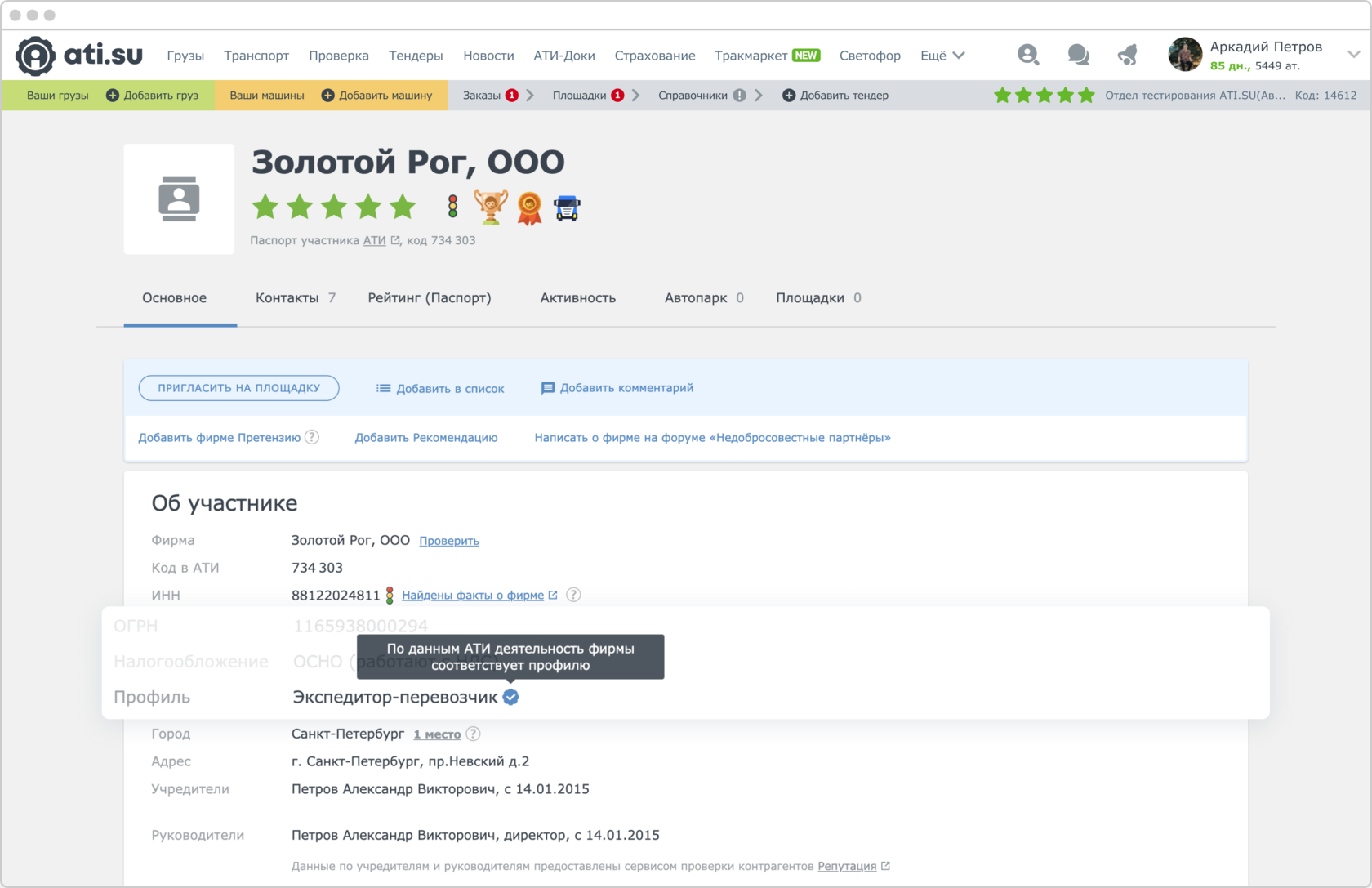Click the orange medal badge icon

[529, 208]
